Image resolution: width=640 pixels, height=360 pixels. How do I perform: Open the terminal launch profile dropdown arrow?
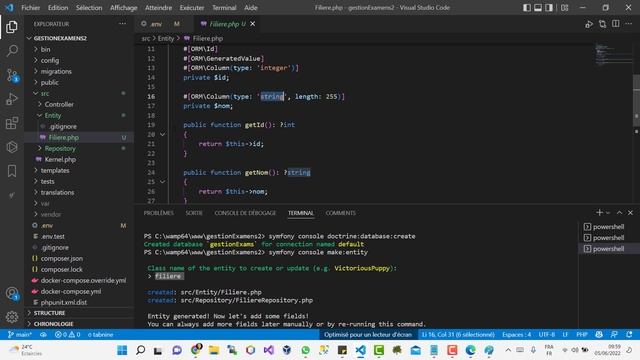608,213
